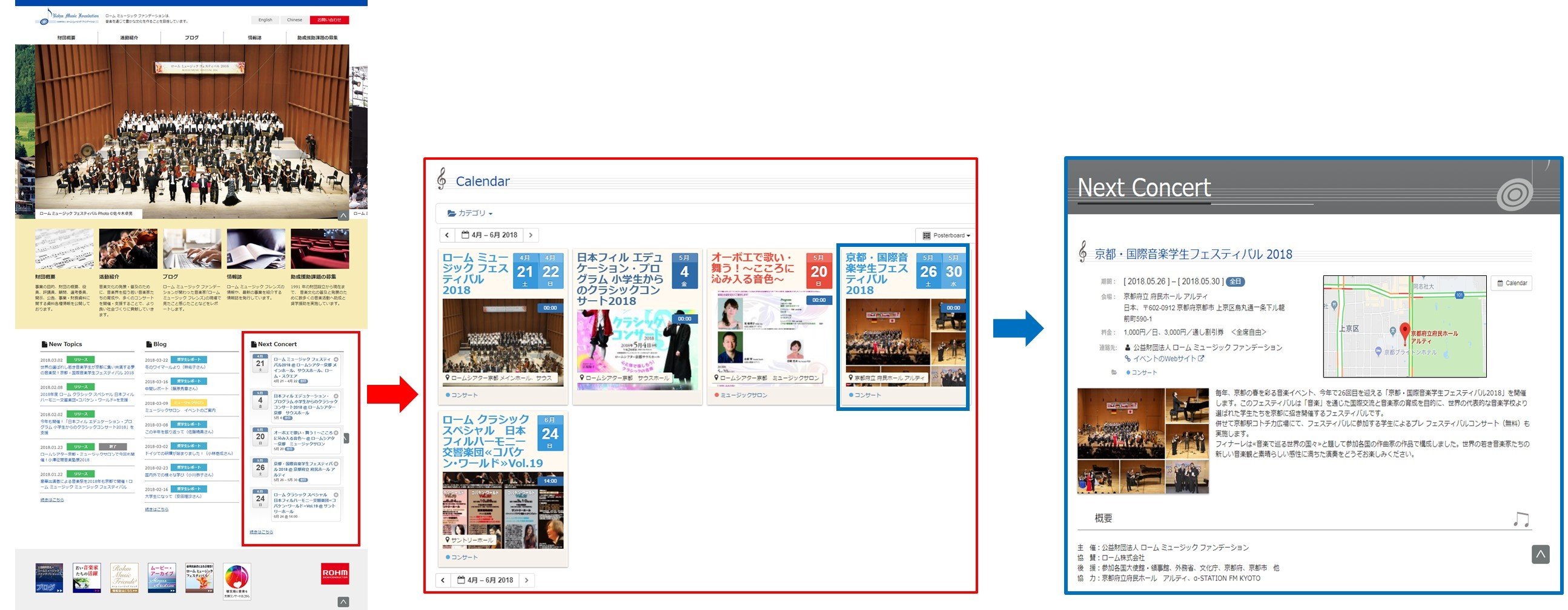This screenshot has width=1568, height=610.
Task: Click the Calendar button in the concert detail
Action: click(x=1512, y=283)
